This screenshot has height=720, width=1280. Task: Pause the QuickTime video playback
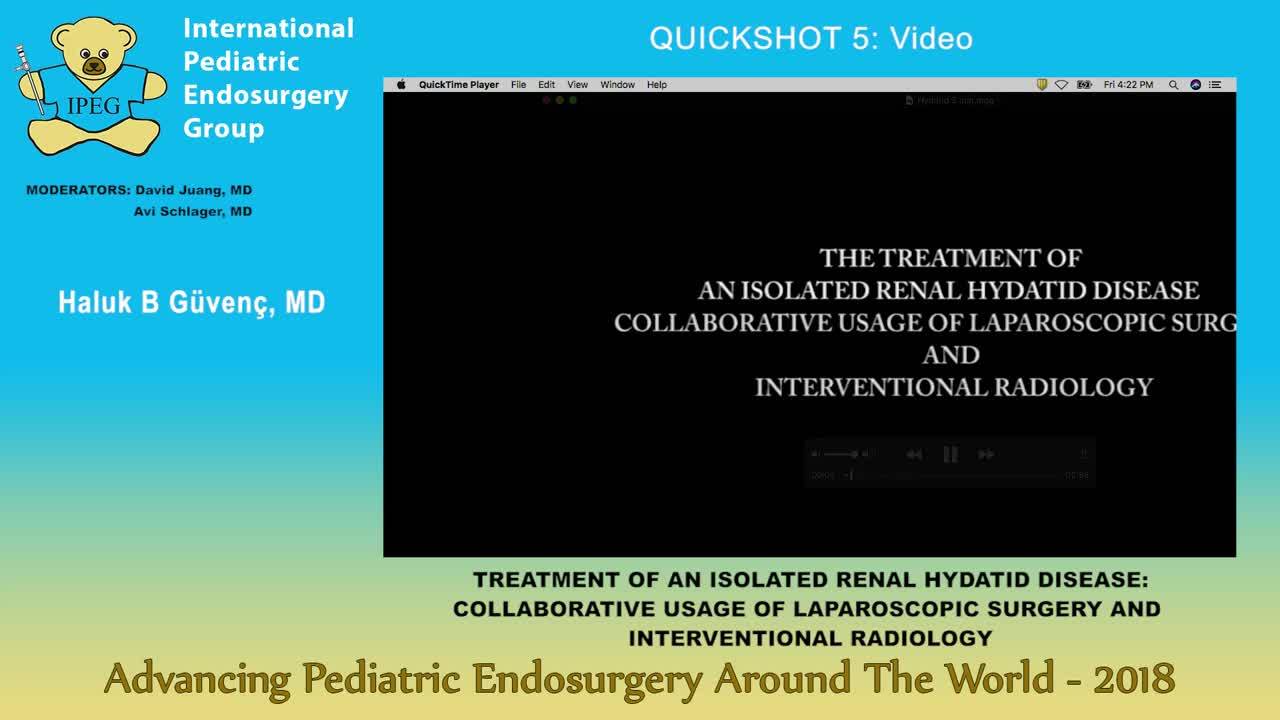tap(950, 454)
